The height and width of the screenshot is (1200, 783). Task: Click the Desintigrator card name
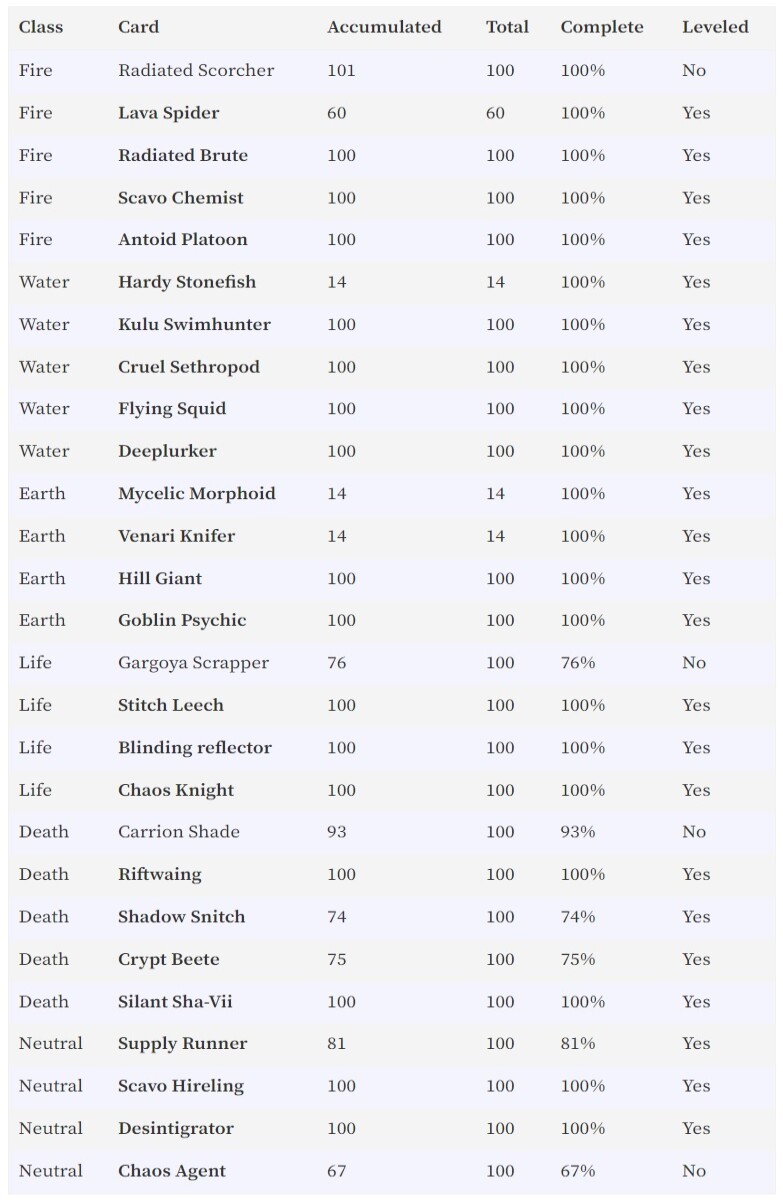(x=176, y=1128)
